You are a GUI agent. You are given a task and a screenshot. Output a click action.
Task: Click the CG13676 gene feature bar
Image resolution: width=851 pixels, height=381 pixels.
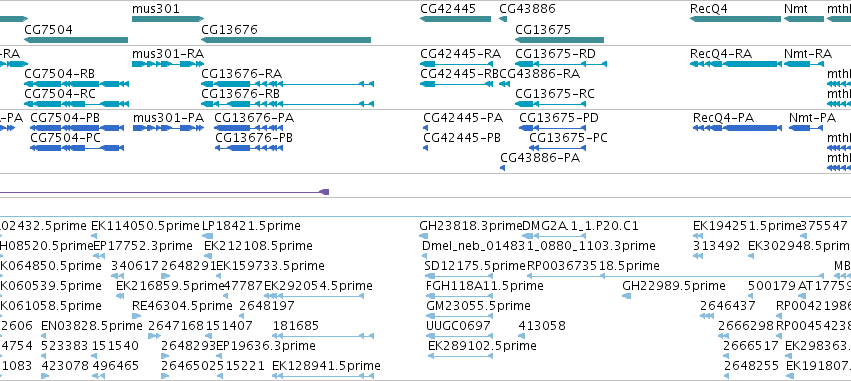(286, 40)
